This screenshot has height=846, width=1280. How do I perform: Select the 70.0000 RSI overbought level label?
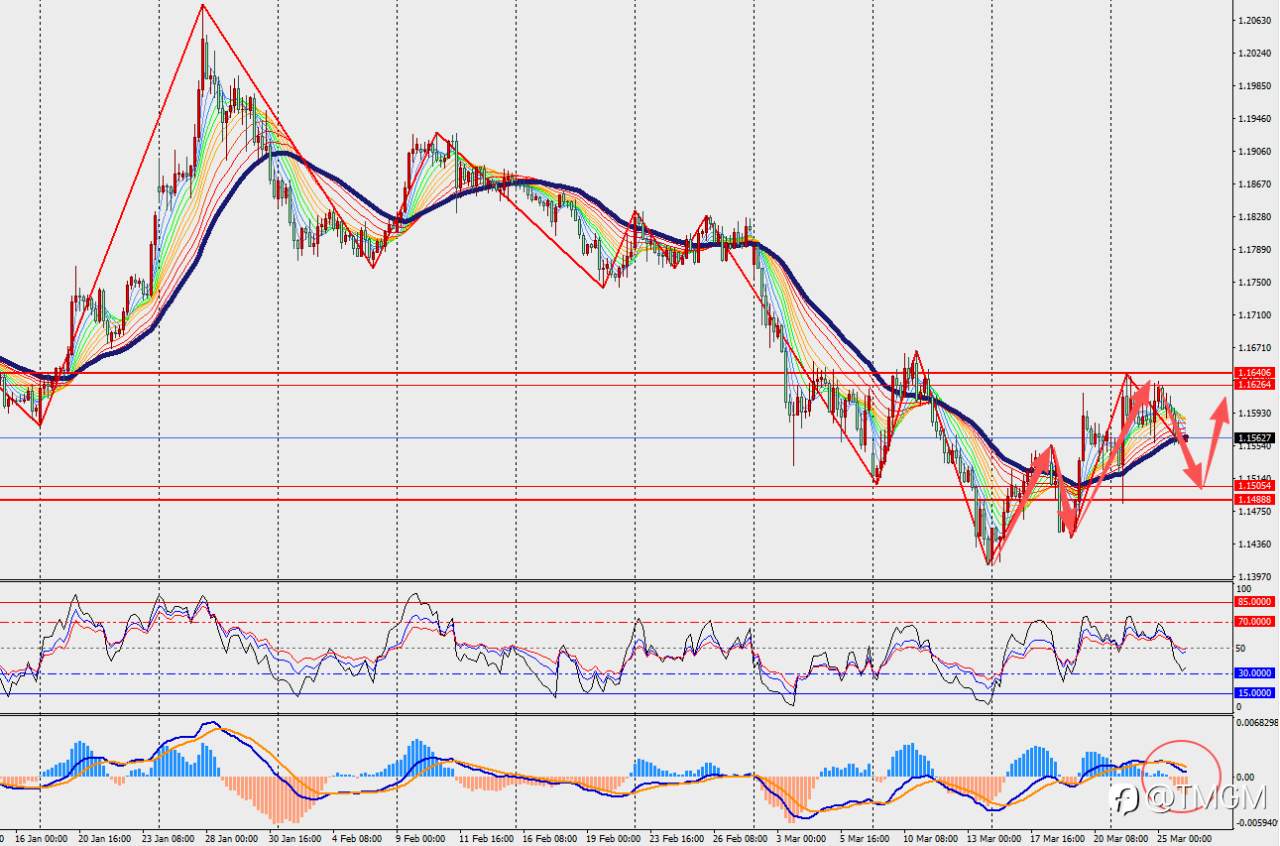(1254, 622)
